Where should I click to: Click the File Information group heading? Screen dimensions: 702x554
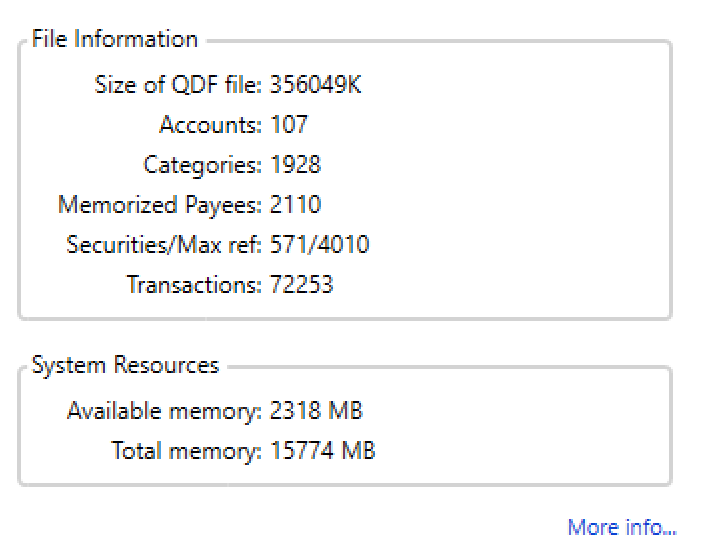(115, 40)
